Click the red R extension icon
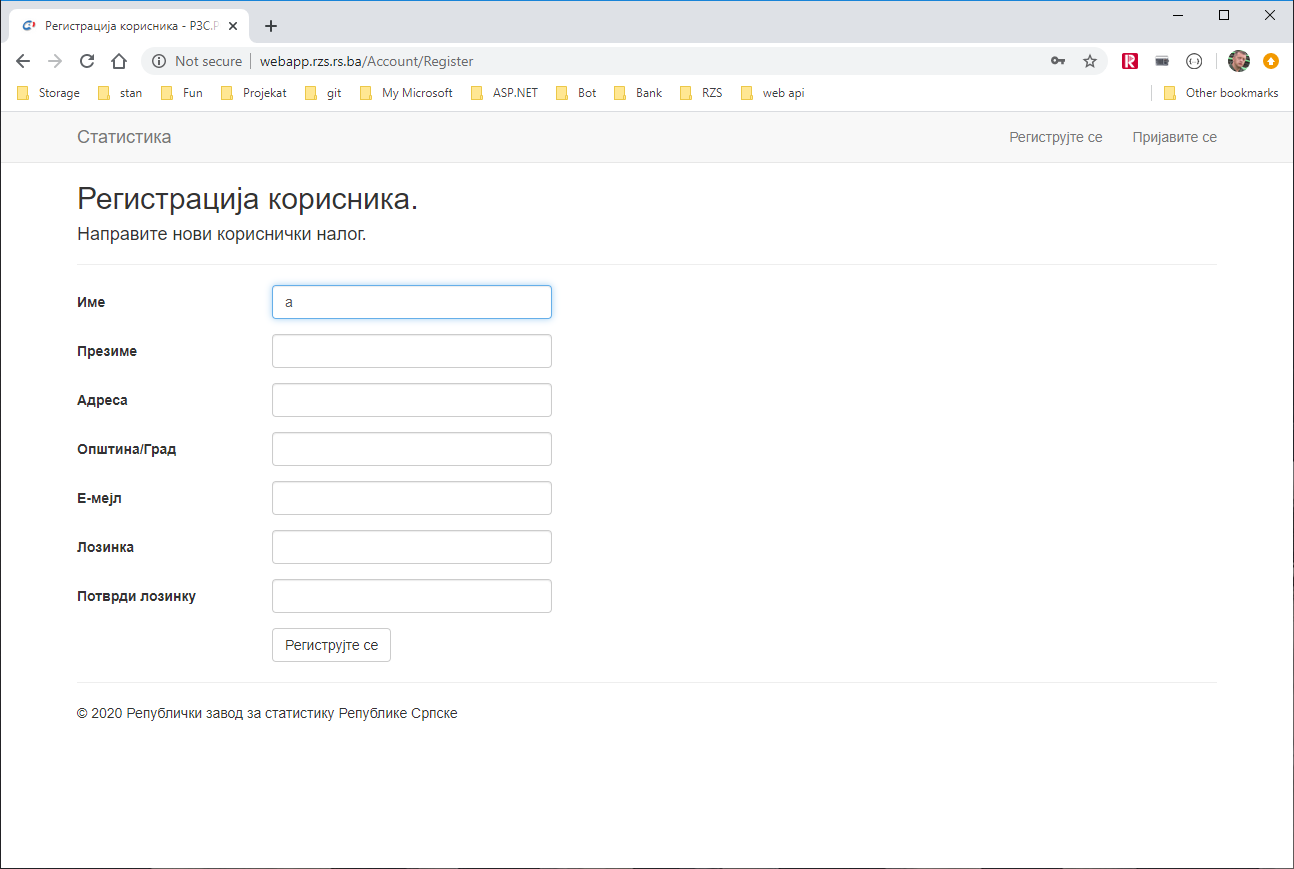 1130,61
